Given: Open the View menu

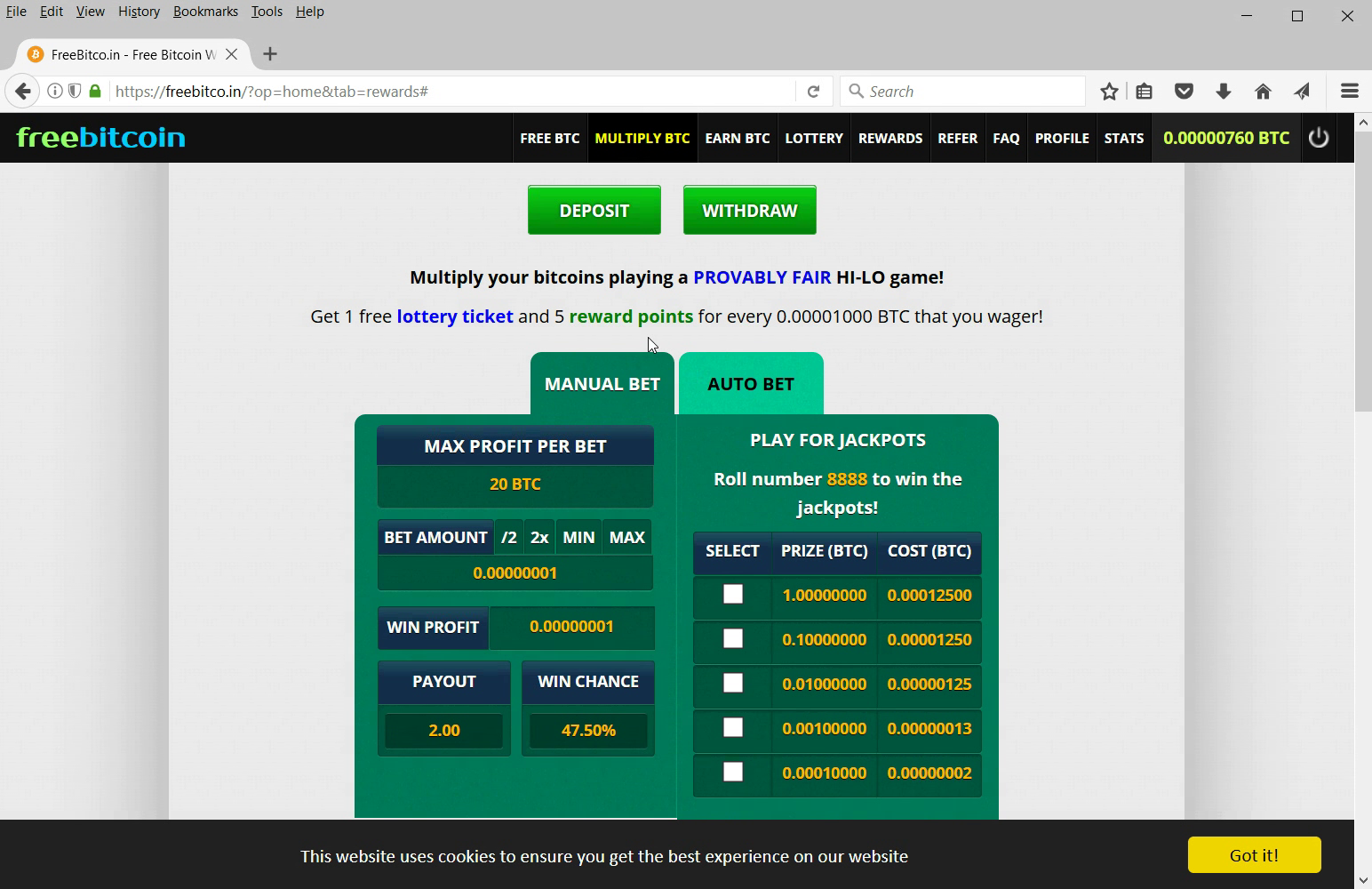Looking at the screenshot, I should click(x=91, y=12).
